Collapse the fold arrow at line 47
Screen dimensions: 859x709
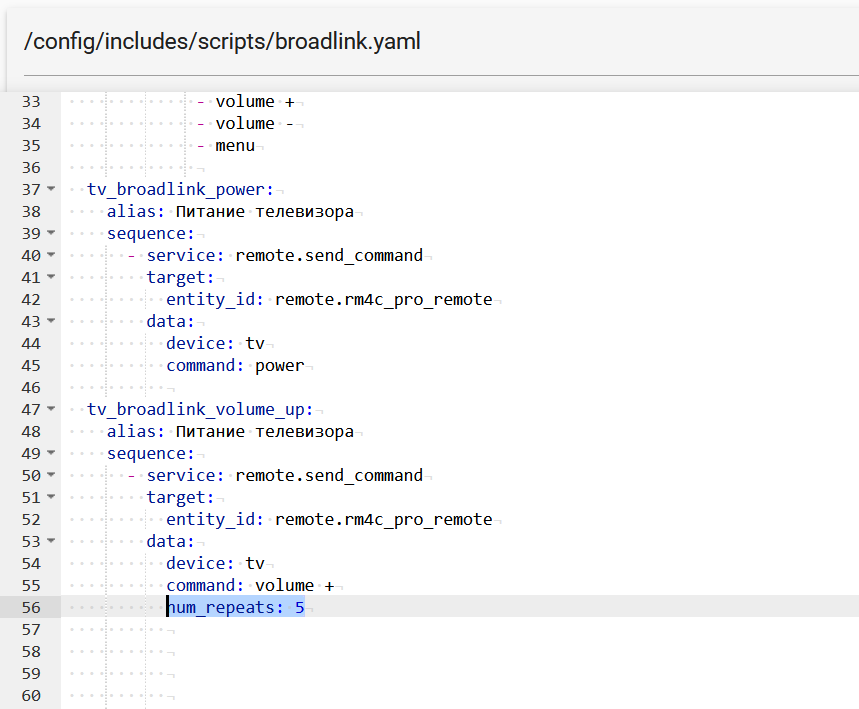(51, 409)
